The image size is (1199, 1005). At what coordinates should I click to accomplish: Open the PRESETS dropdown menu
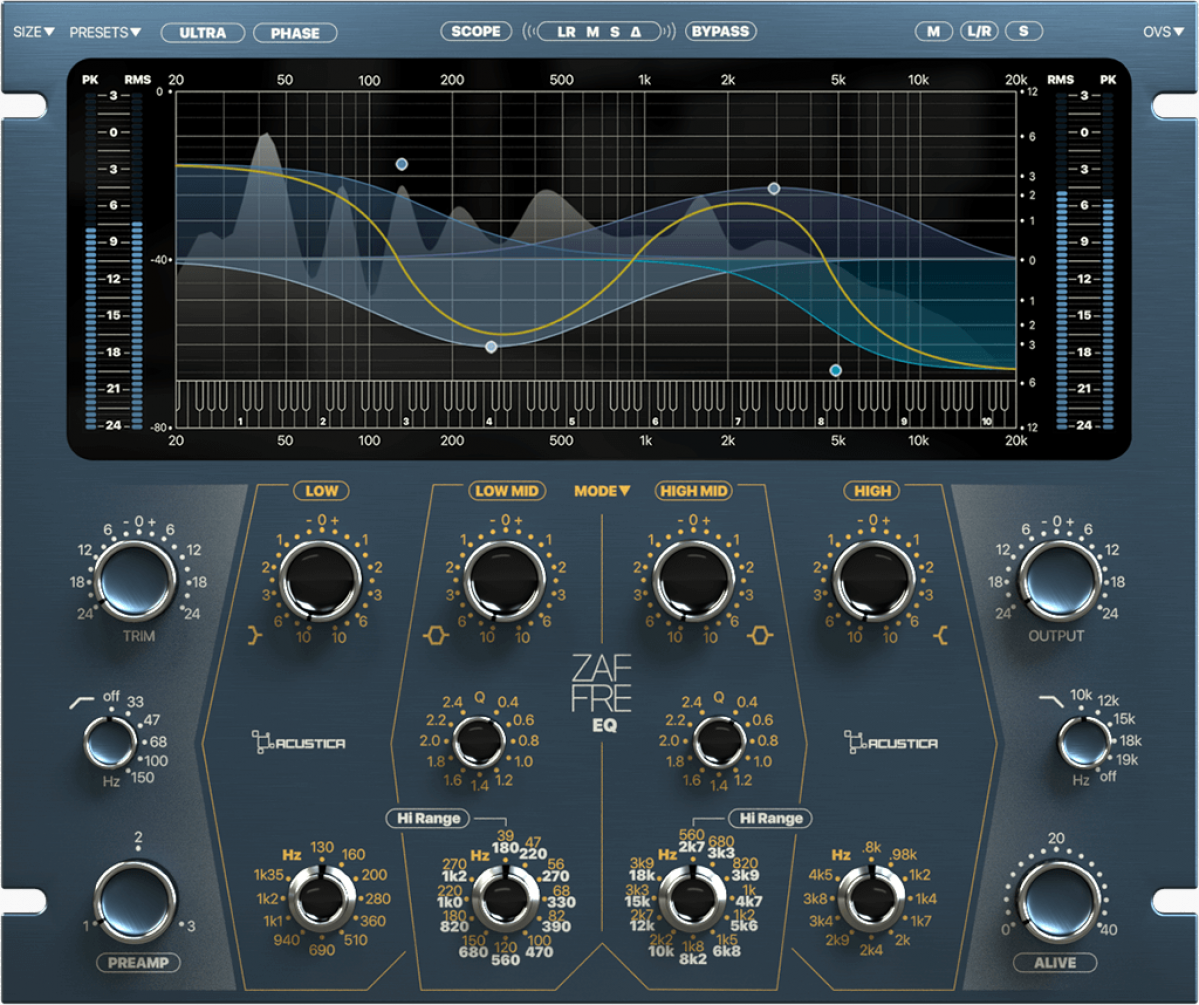pyautogui.click(x=106, y=32)
